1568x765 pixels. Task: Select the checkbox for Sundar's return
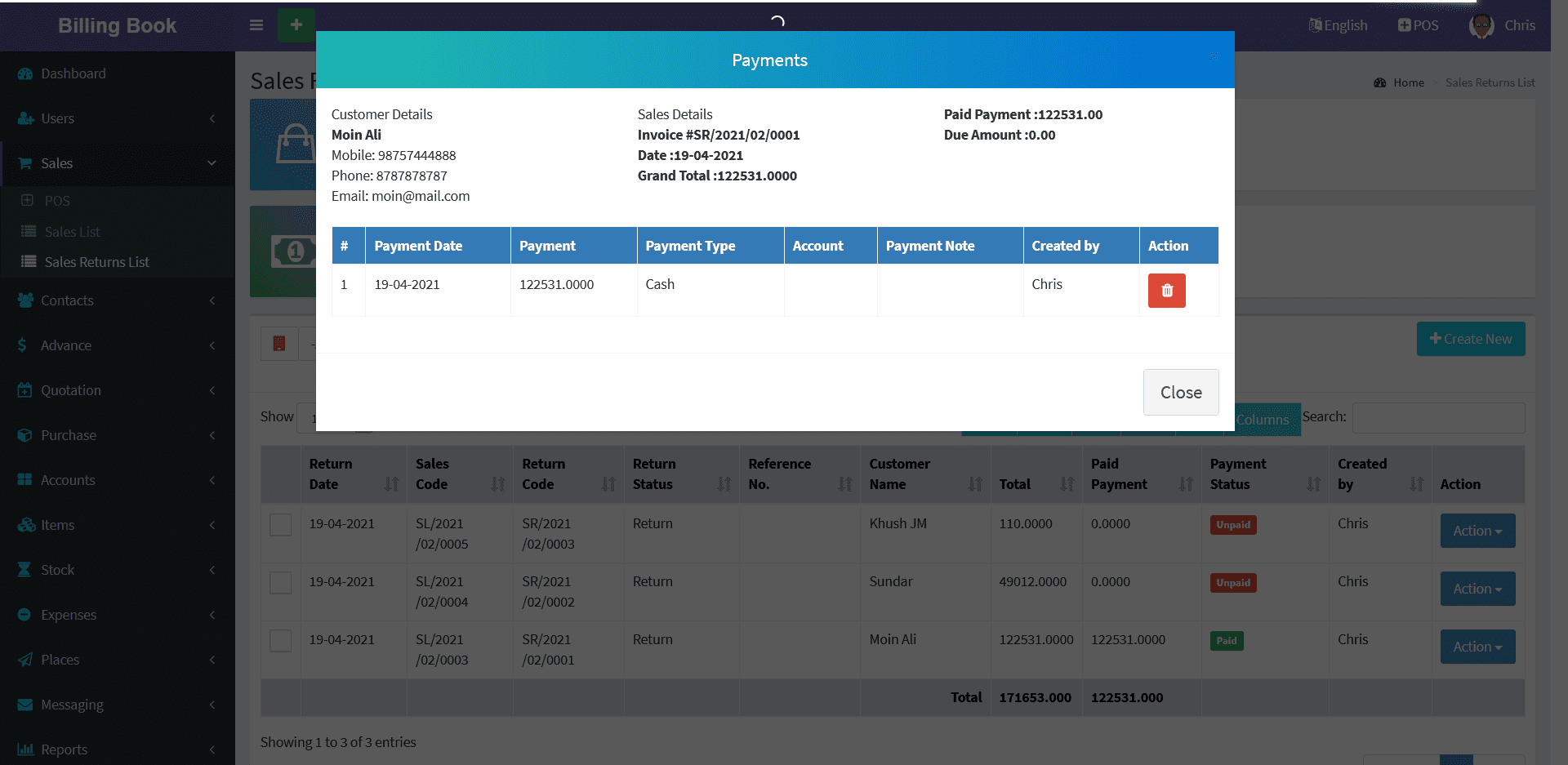click(x=281, y=583)
